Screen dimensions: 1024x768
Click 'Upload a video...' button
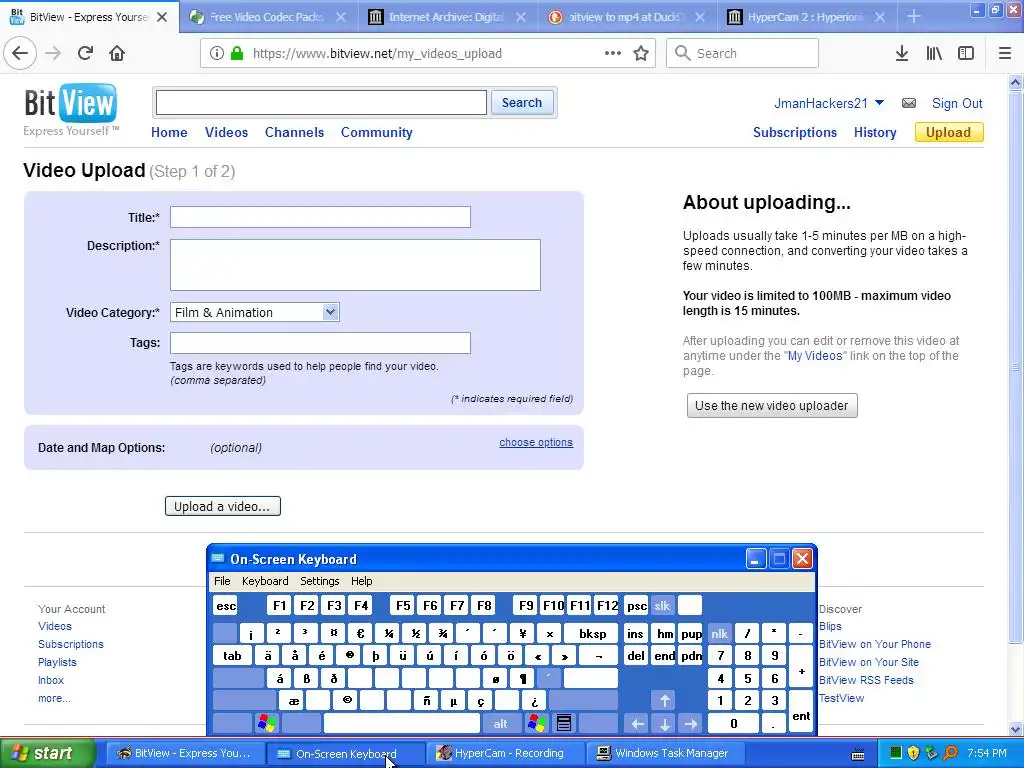tap(223, 506)
